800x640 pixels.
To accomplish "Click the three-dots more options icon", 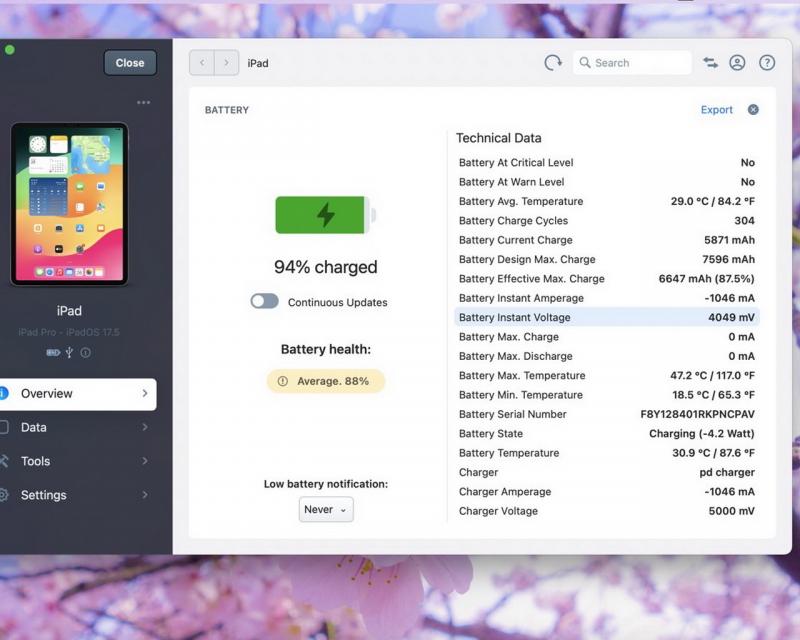I will 144,102.
